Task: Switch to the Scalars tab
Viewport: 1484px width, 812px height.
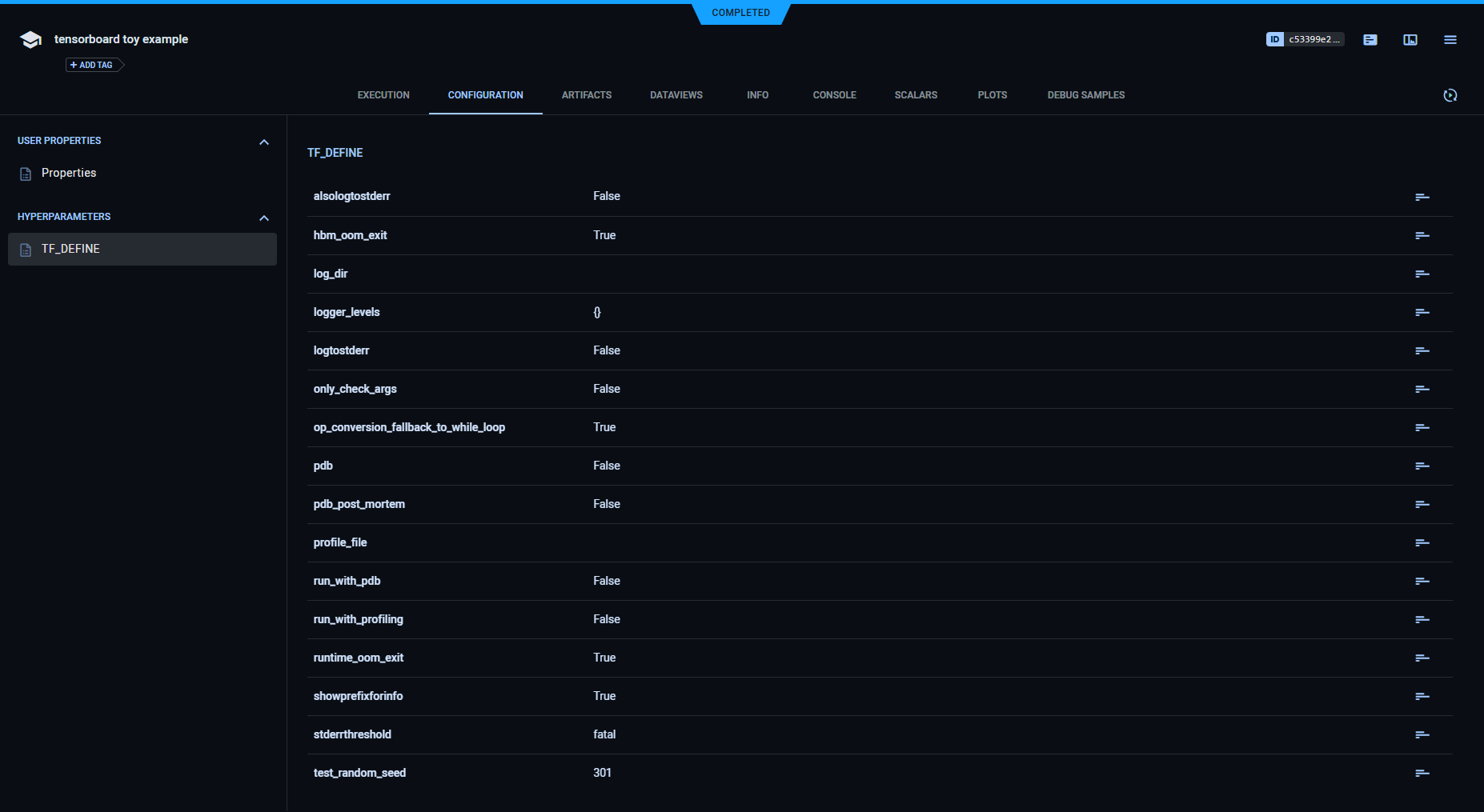Action: [915, 95]
